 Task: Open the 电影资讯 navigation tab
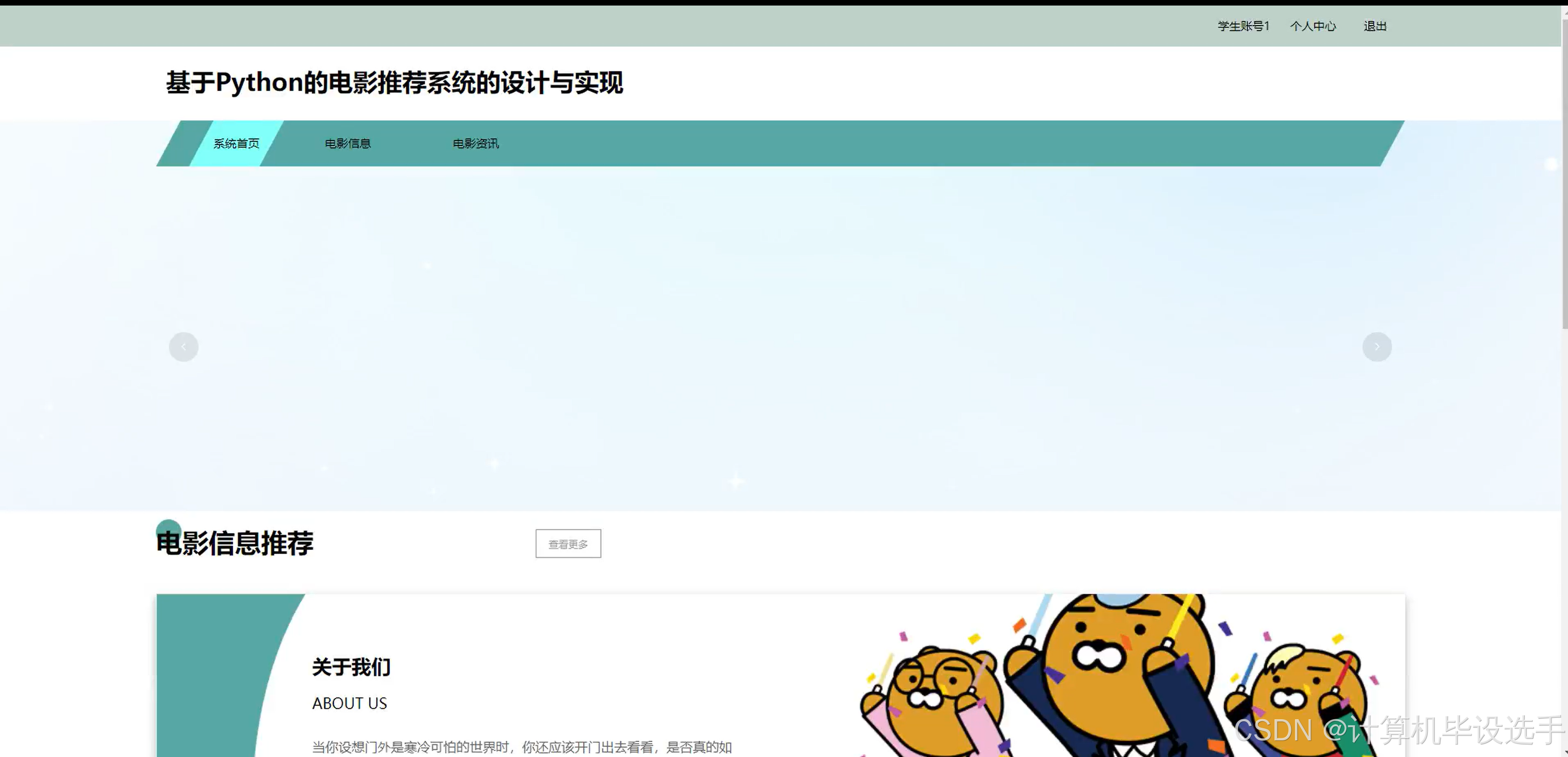[476, 143]
